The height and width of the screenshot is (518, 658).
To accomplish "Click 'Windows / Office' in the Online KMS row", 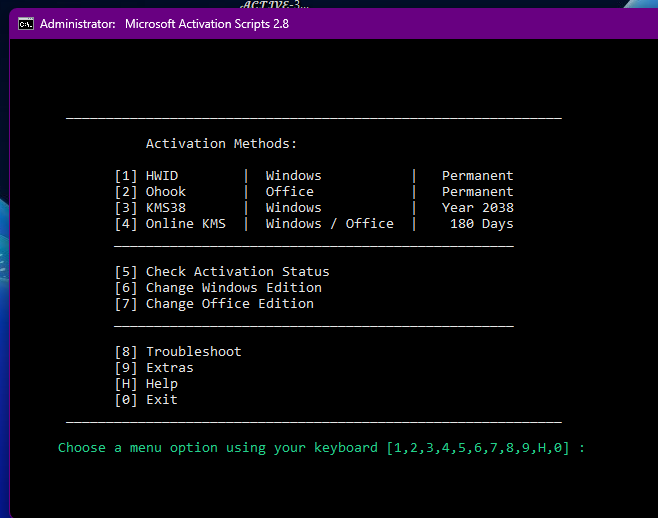I will point(329,223).
